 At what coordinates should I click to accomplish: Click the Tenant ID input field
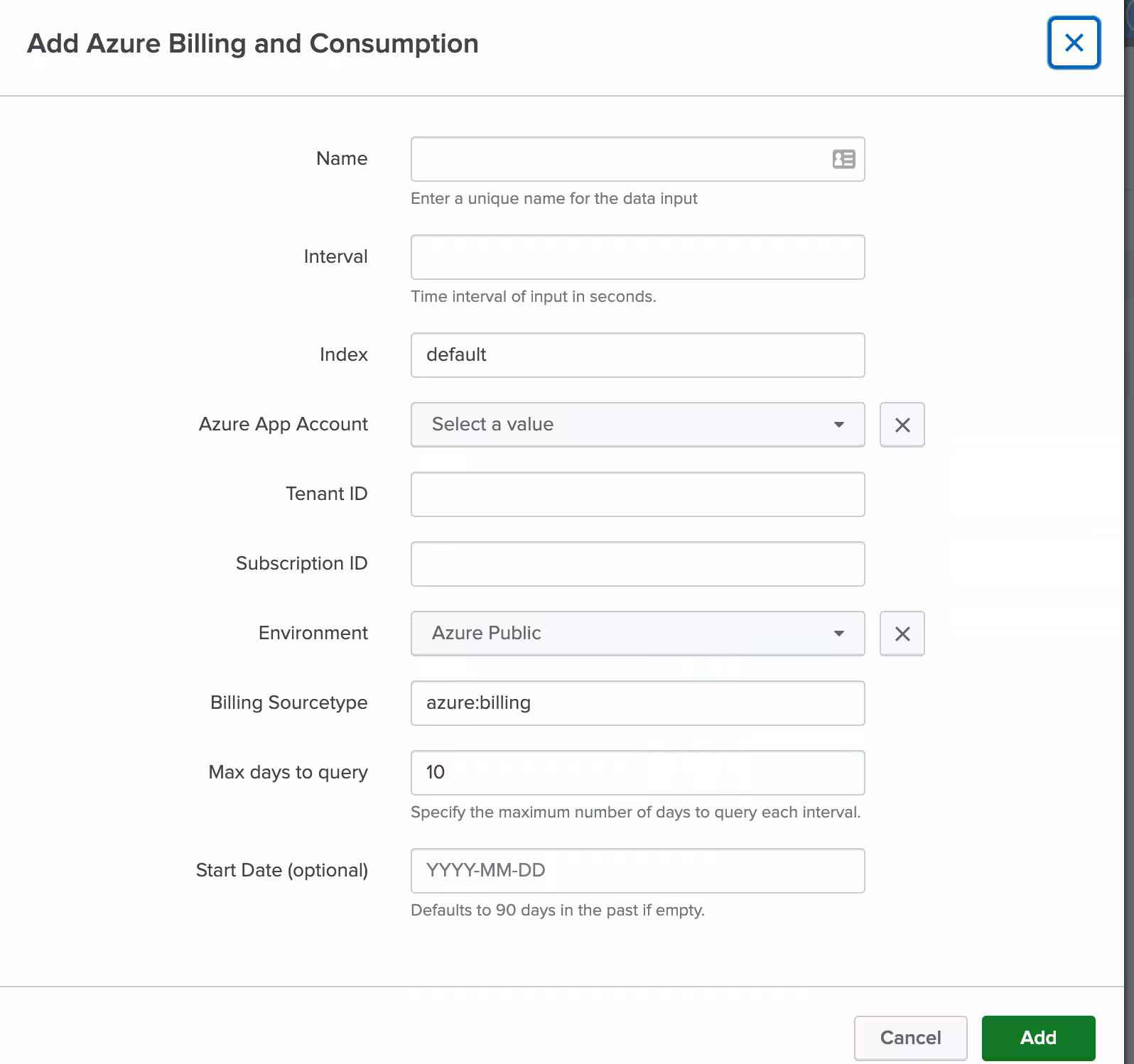(x=637, y=494)
